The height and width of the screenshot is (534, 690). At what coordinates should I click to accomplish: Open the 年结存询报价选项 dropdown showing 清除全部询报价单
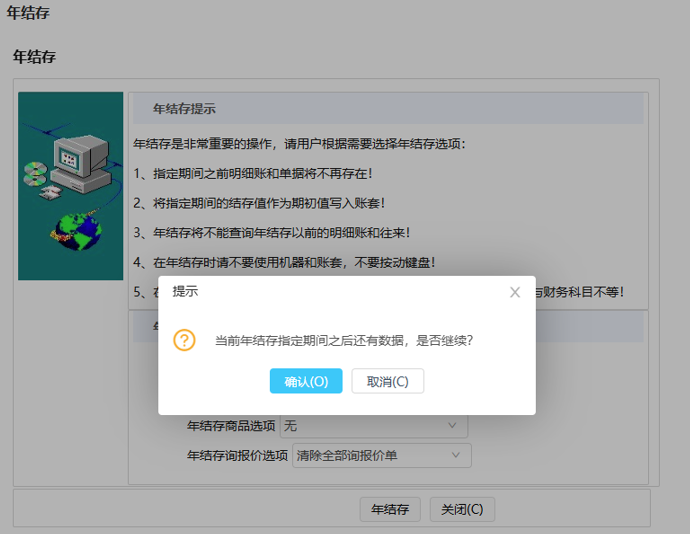pyautogui.click(x=380, y=456)
